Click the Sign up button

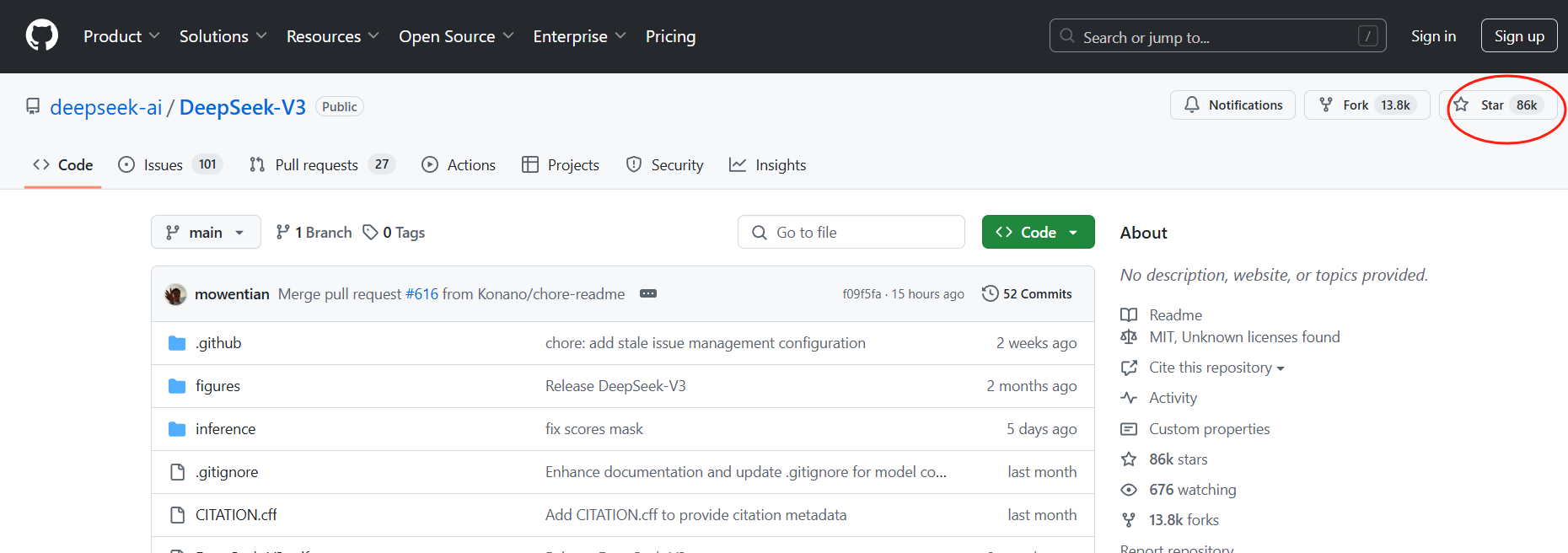1519,36
